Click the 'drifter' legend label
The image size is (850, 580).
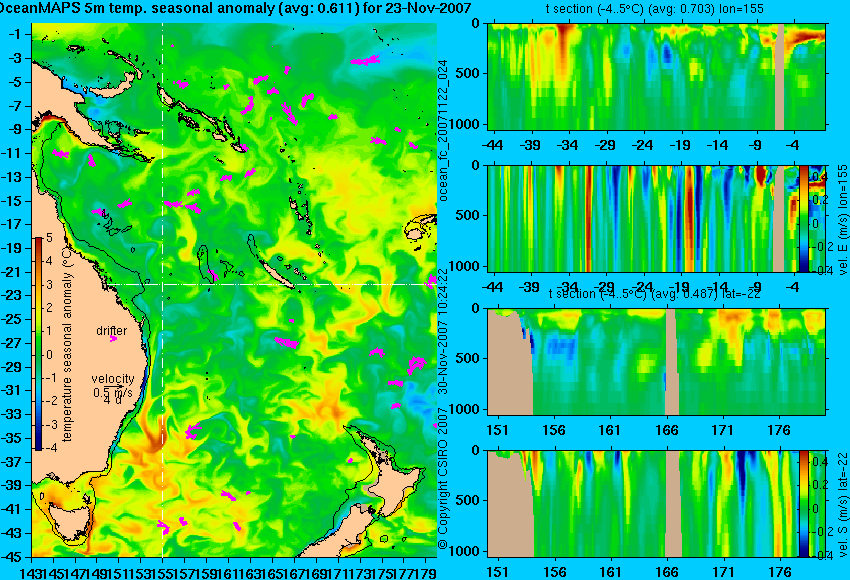click(x=112, y=330)
